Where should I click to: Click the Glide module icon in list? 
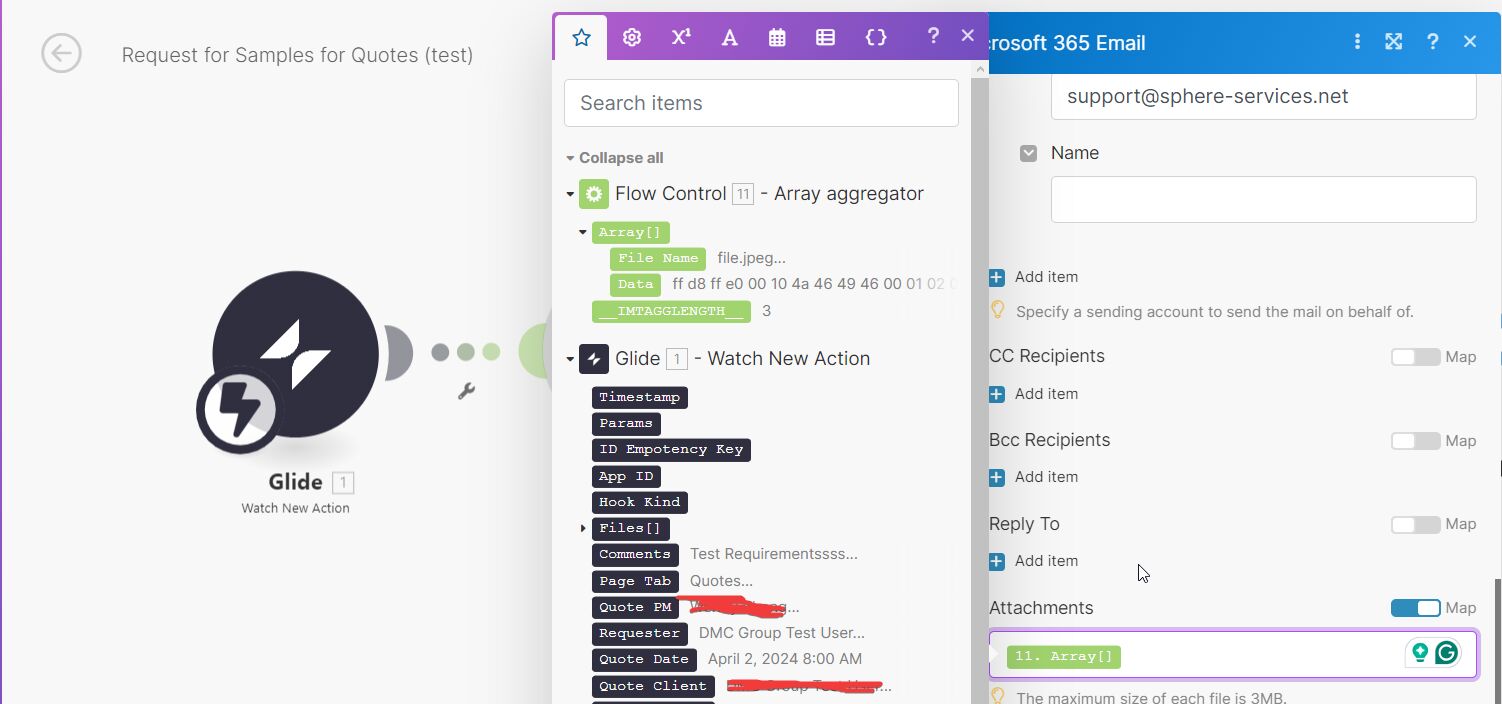pos(594,359)
